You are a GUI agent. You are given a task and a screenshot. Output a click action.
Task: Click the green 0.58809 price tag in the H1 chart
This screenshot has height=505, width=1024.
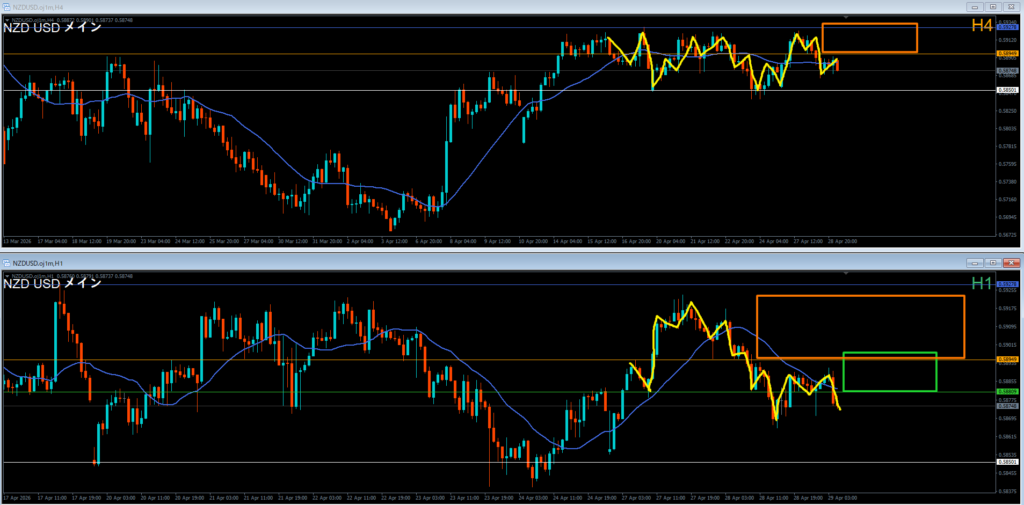1006,391
